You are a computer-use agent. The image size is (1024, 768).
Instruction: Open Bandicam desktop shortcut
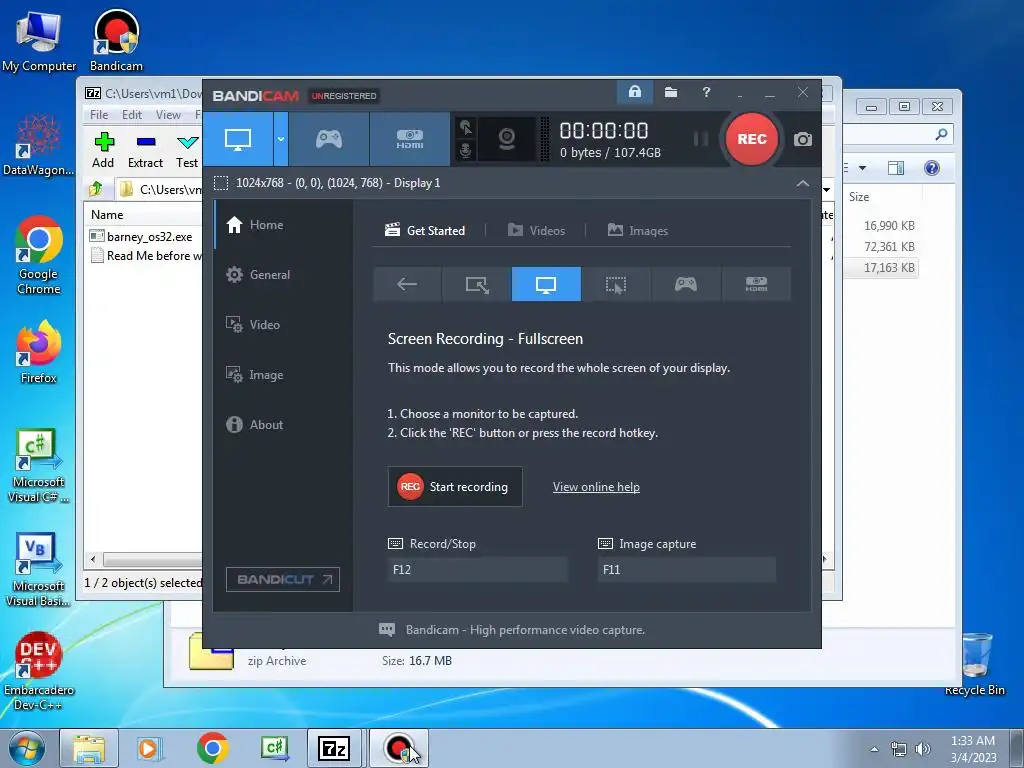click(x=116, y=40)
